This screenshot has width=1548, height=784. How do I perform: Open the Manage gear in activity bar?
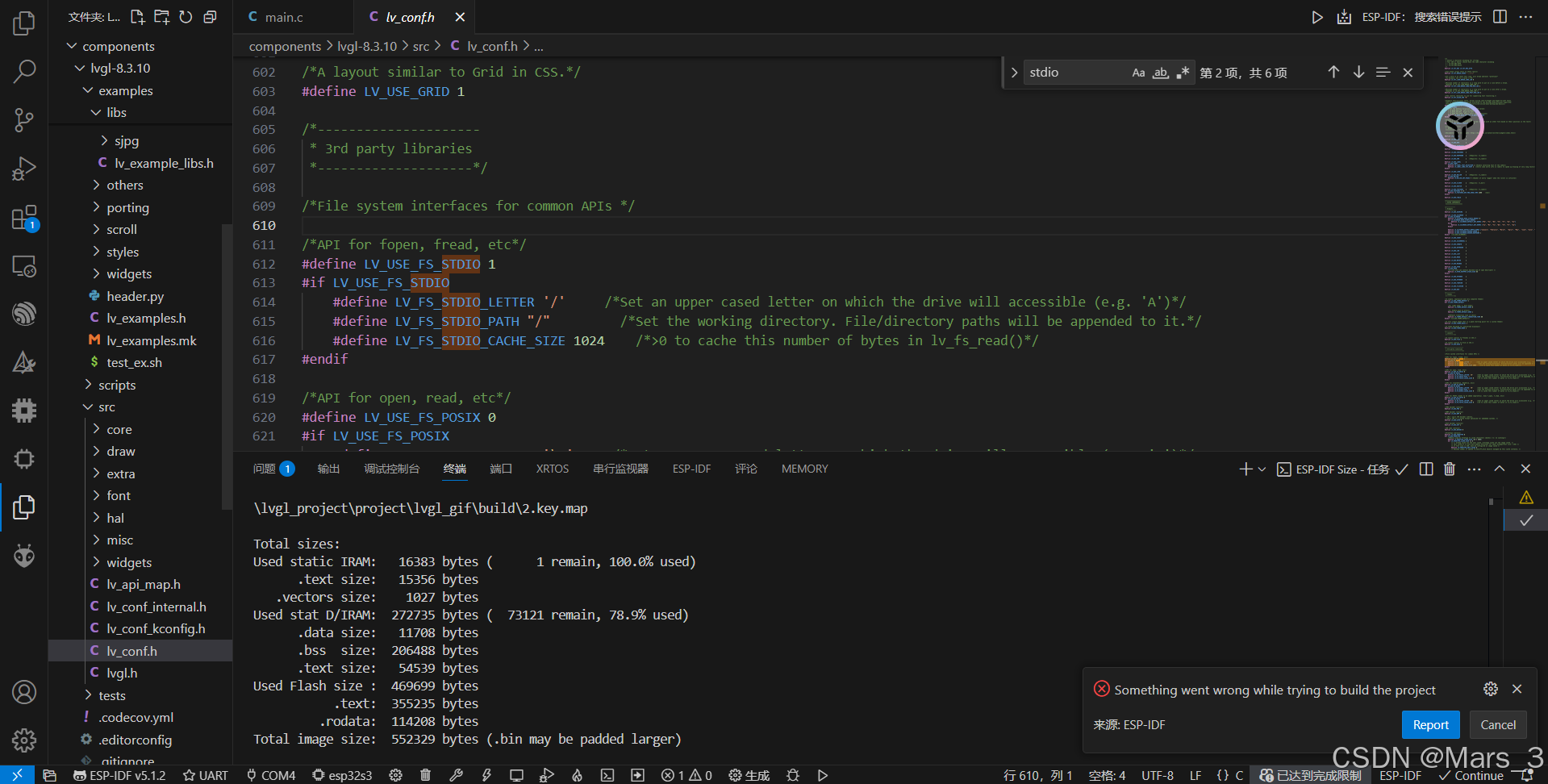24,740
